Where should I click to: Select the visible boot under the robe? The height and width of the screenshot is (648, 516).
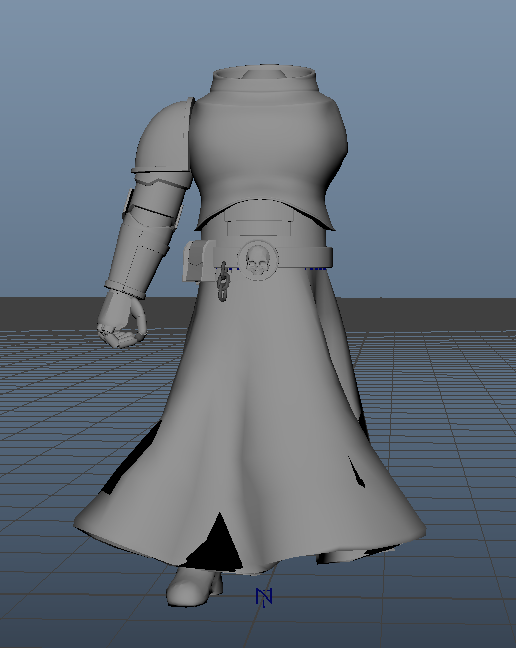[x=194, y=587]
